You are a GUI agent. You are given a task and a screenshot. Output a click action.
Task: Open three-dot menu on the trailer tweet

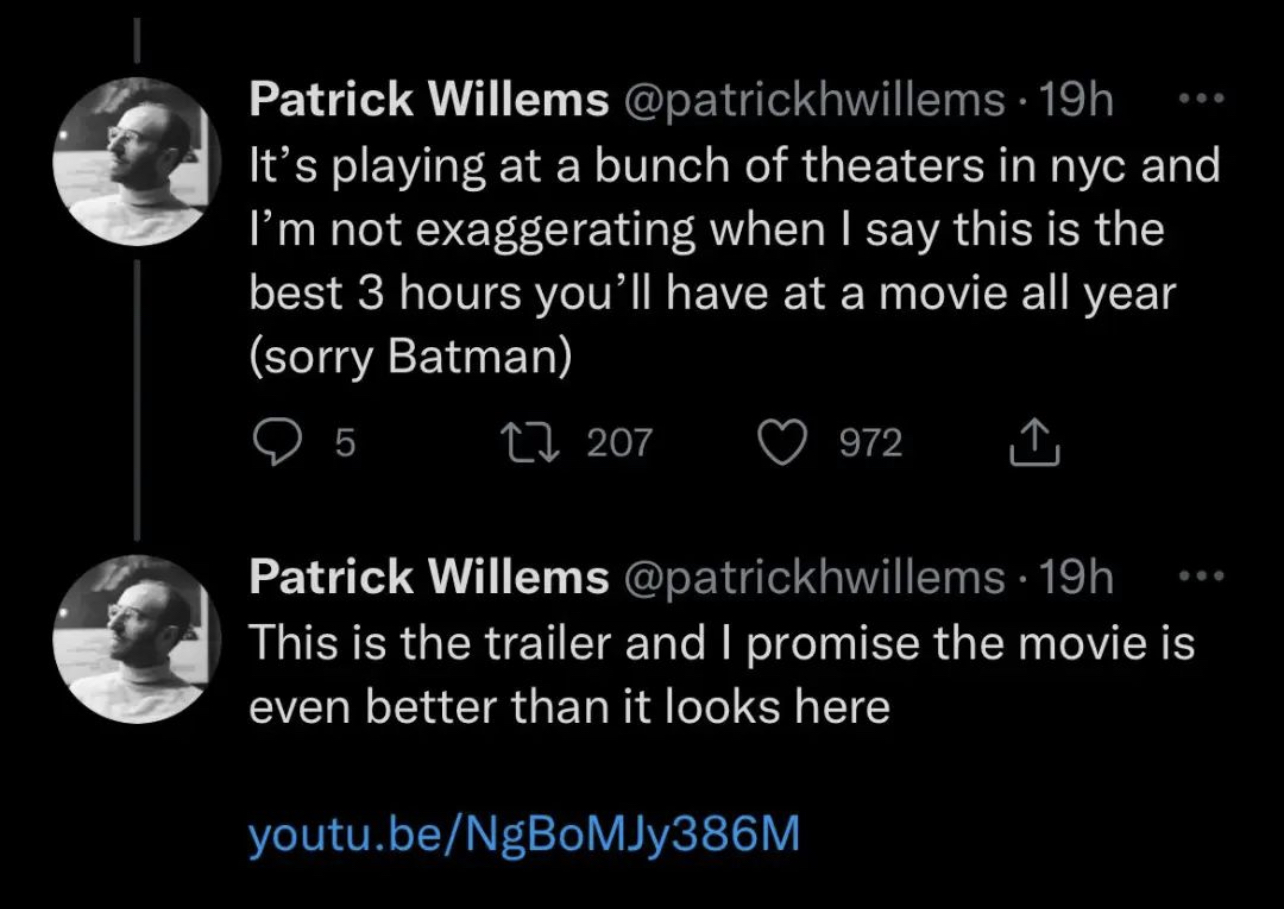click(1199, 577)
